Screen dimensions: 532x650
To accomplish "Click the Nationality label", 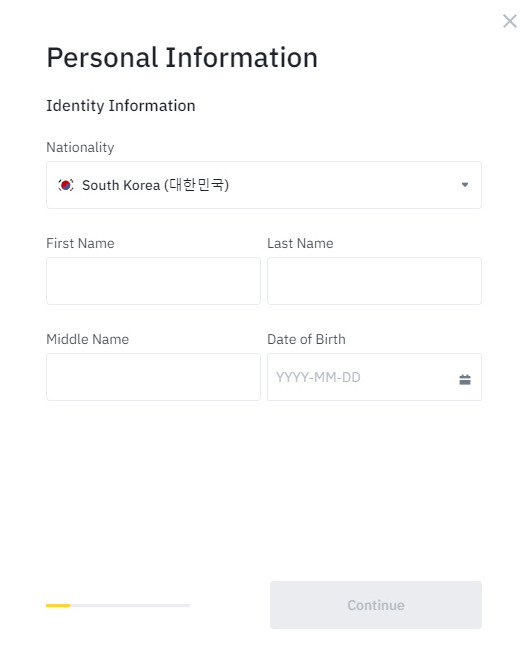I will pyautogui.click(x=80, y=148).
